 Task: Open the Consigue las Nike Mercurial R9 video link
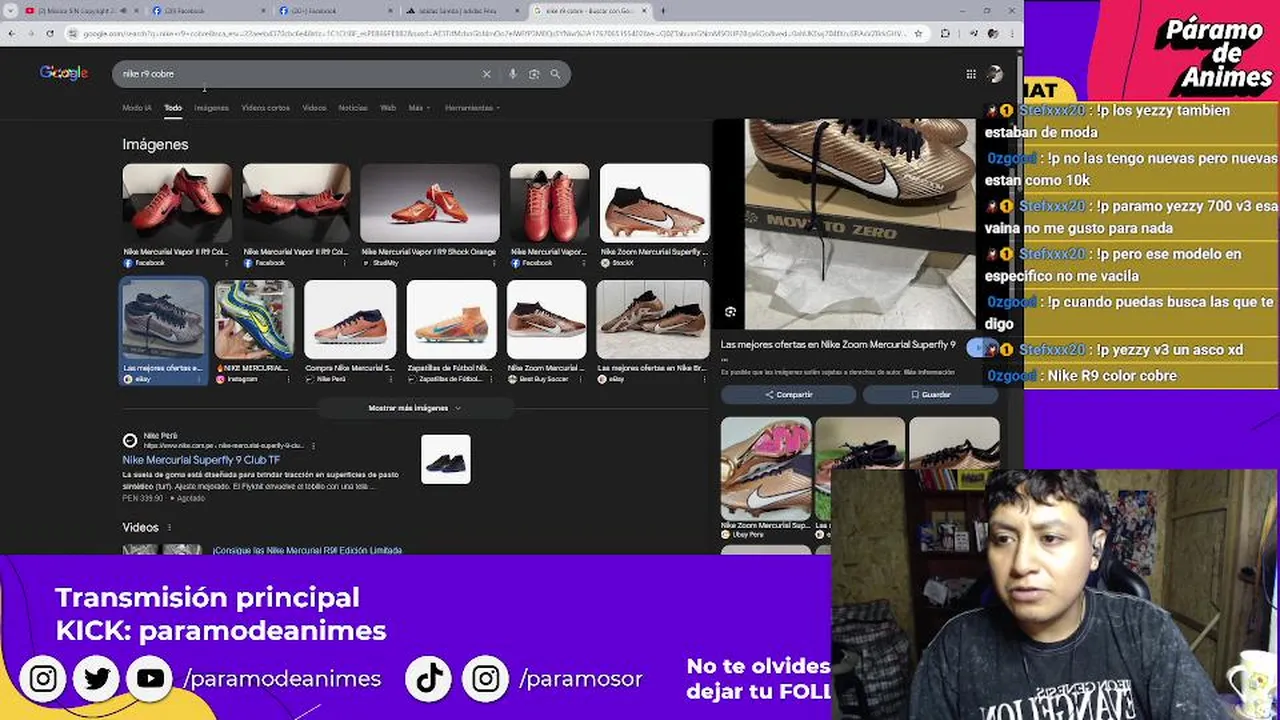pos(307,550)
